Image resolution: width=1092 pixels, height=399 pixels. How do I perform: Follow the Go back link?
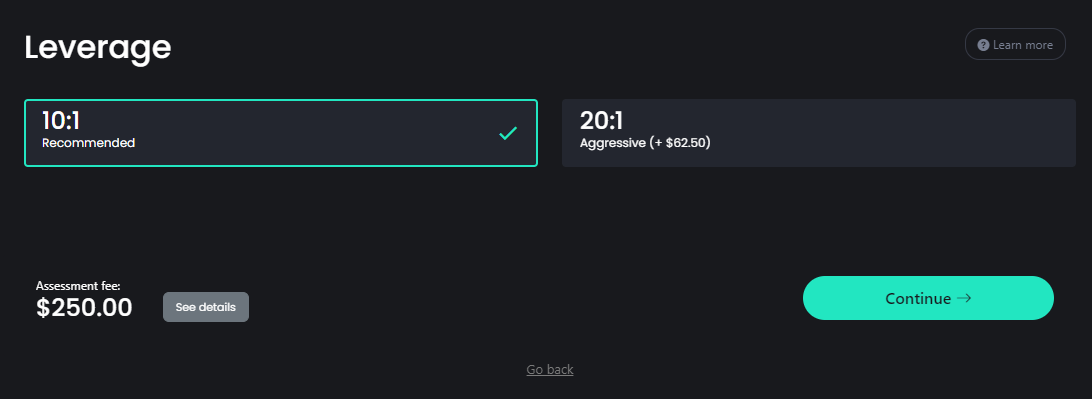pos(549,370)
